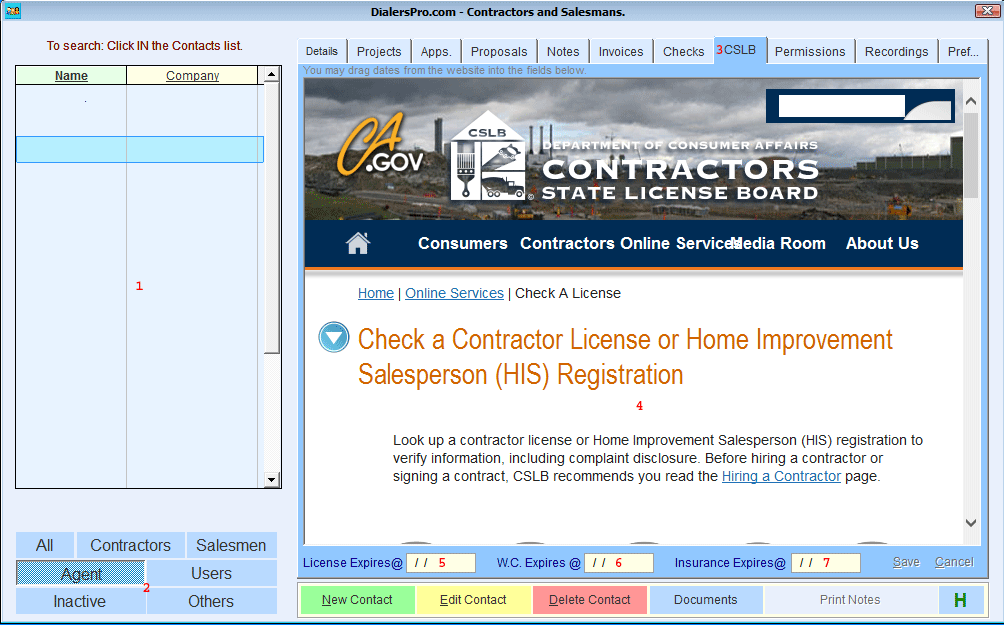Open the Permissions tab

[x=810, y=51]
